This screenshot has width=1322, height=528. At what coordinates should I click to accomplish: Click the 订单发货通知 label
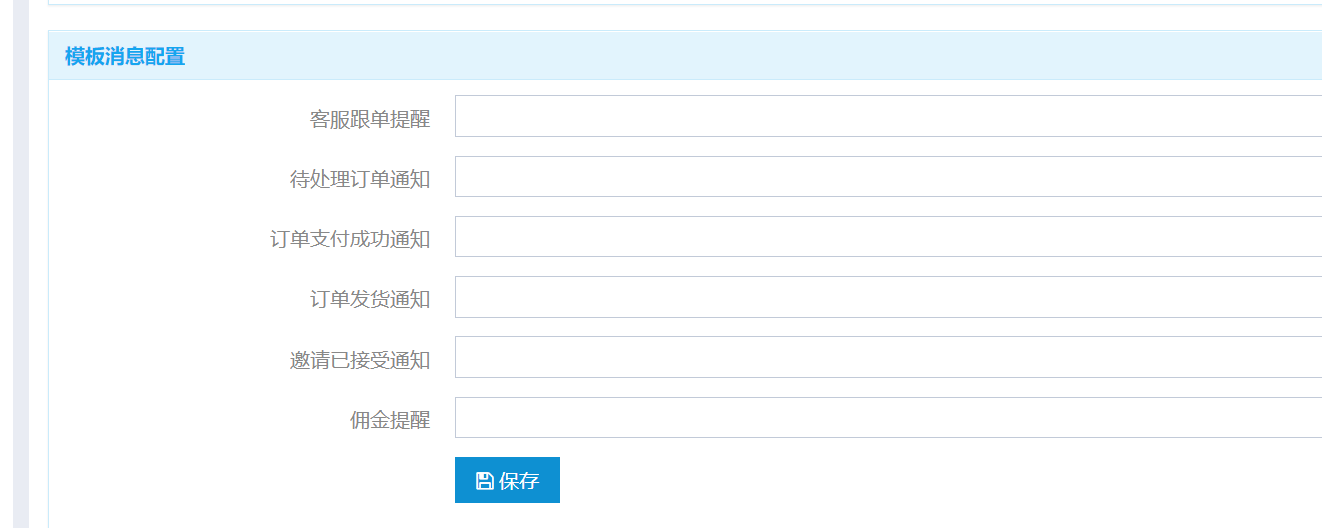pyautogui.click(x=370, y=299)
